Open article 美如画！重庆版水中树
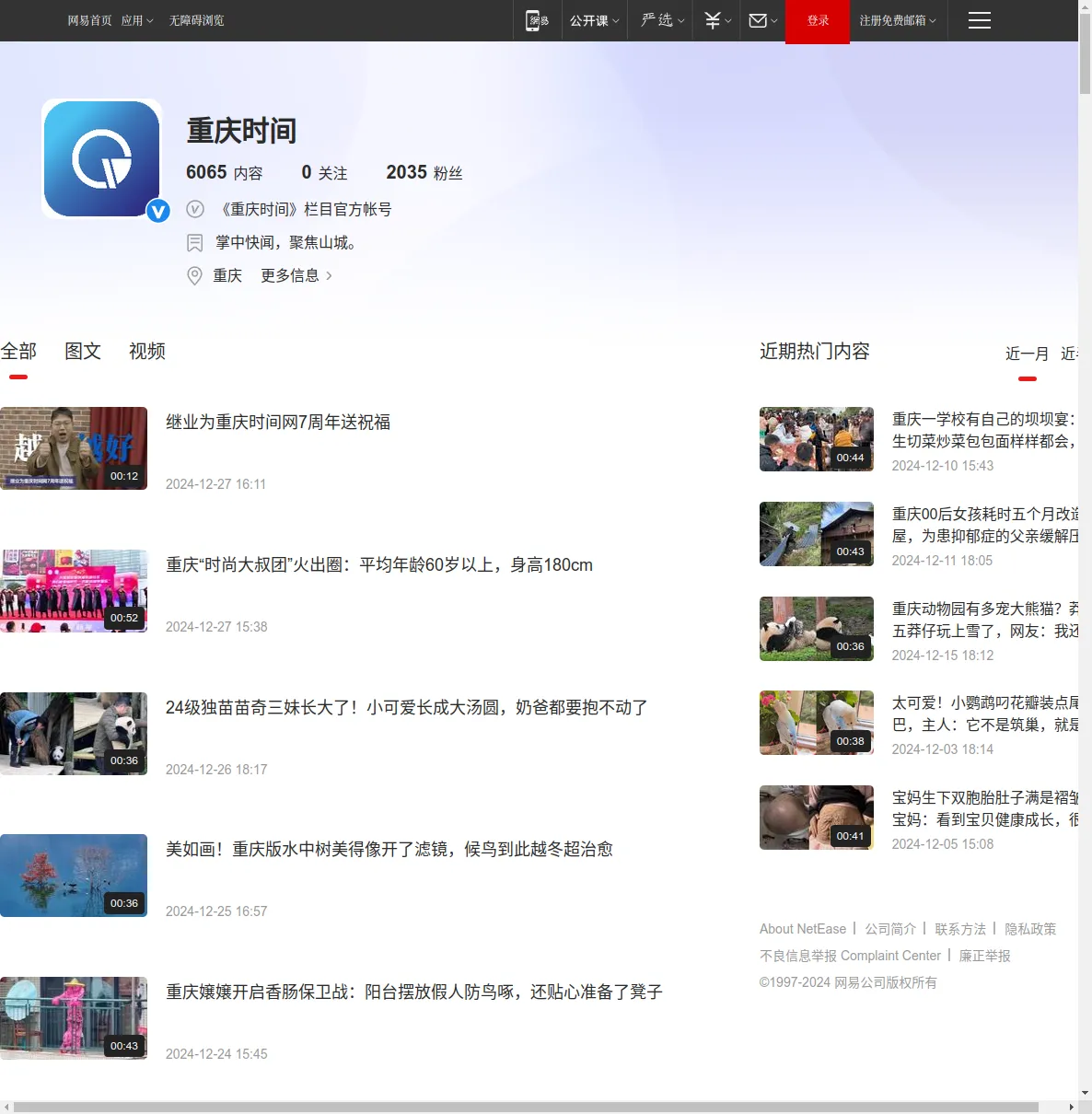Screen dimensions: 1092x1114 tap(389, 849)
